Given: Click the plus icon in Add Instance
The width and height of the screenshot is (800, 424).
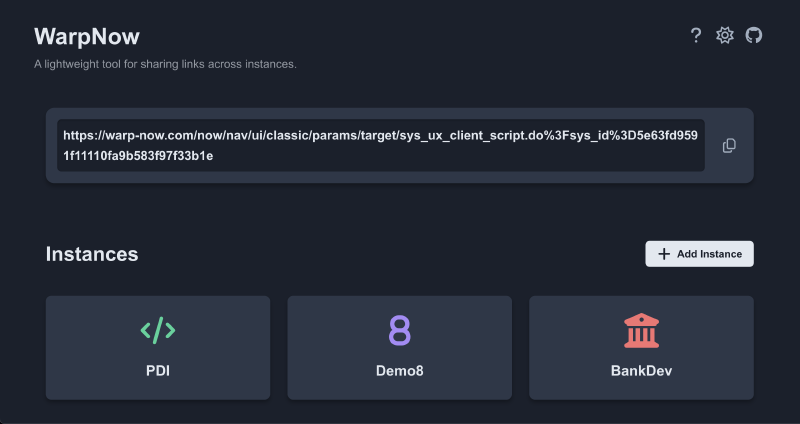Looking at the screenshot, I should tap(664, 254).
